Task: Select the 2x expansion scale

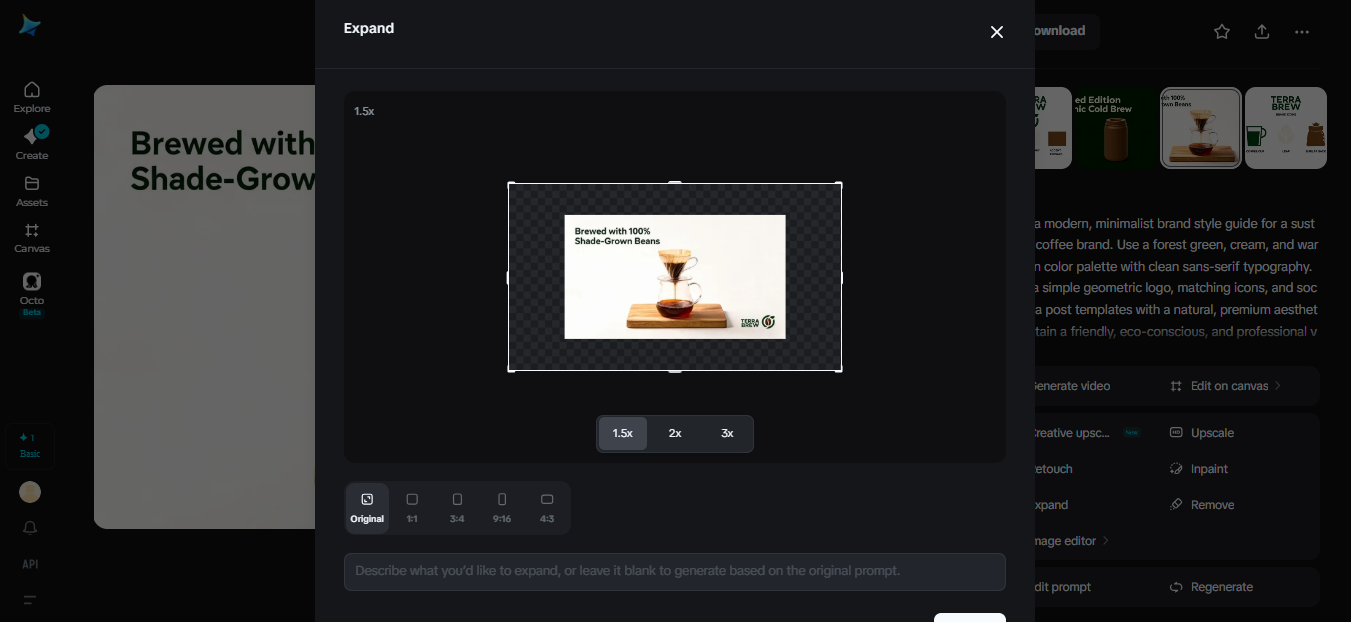Action: [675, 433]
